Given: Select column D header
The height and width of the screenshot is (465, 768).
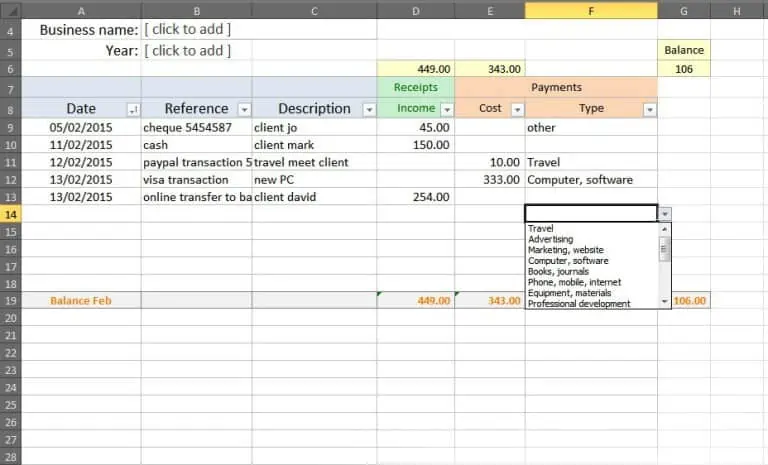Looking at the screenshot, I should [x=416, y=11].
